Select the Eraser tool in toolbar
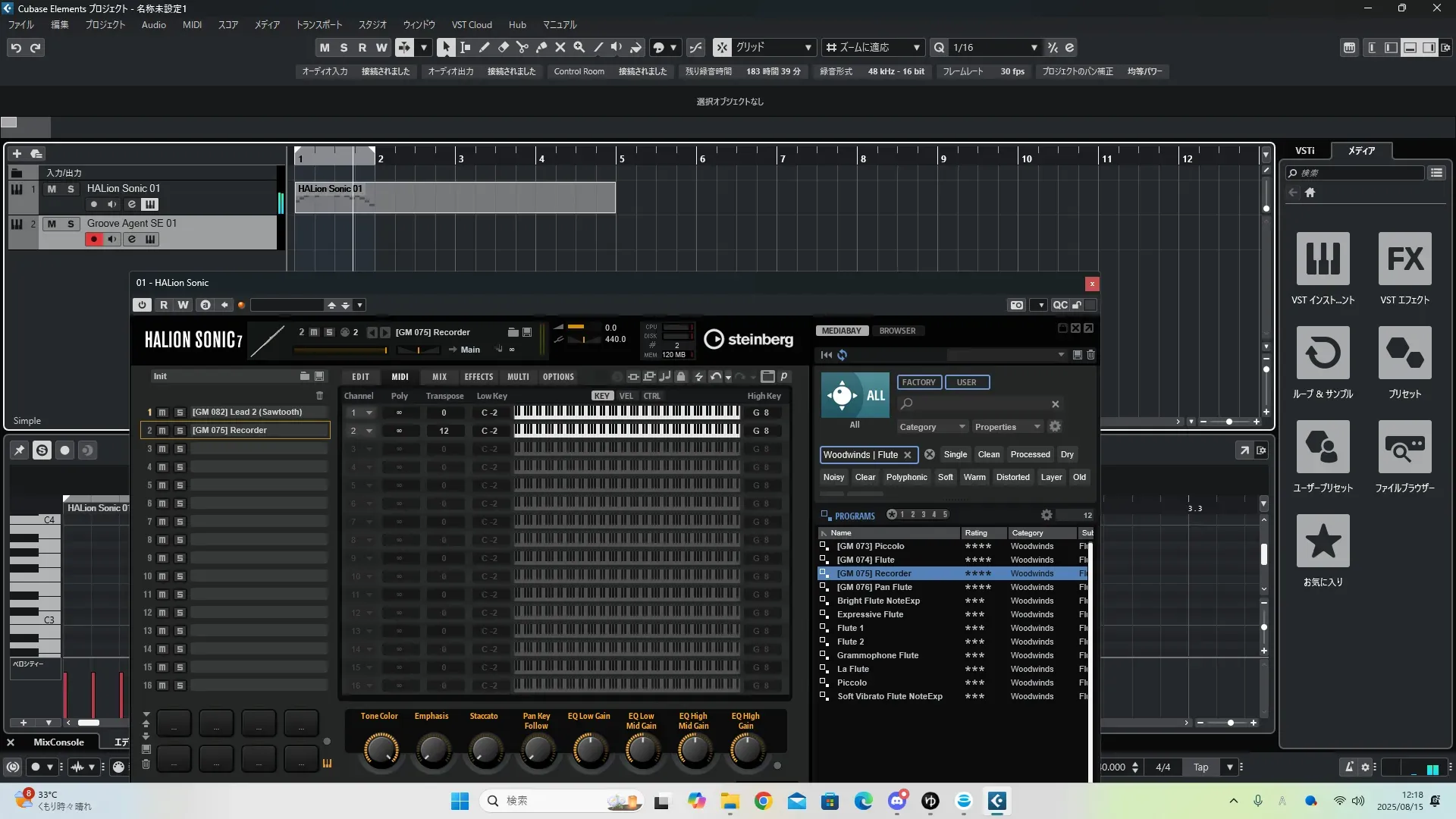This screenshot has height=819, width=1456. [503, 48]
